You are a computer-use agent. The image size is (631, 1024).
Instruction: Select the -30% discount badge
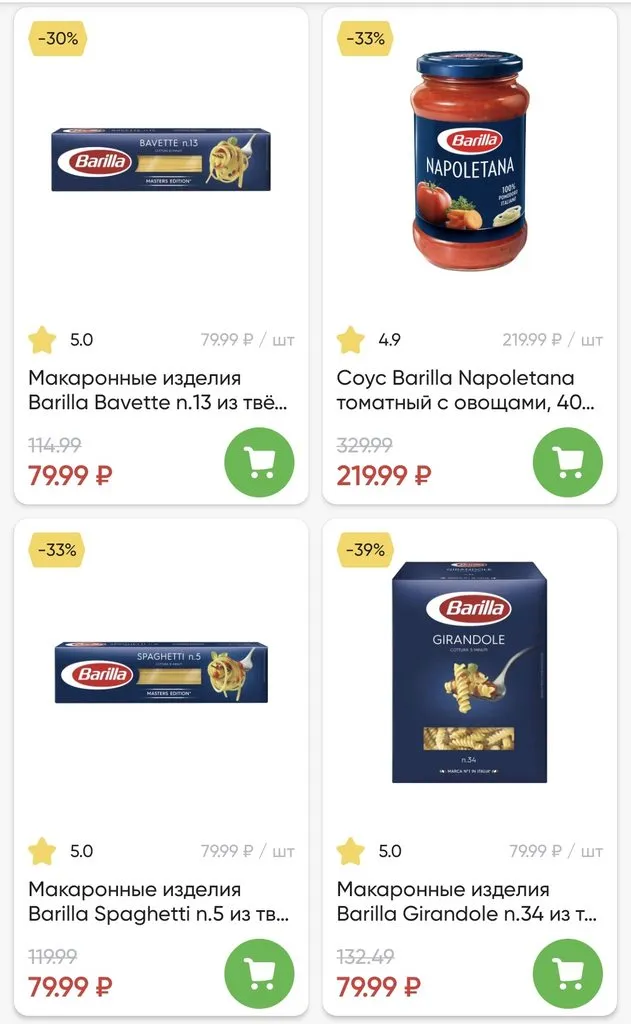(57, 41)
